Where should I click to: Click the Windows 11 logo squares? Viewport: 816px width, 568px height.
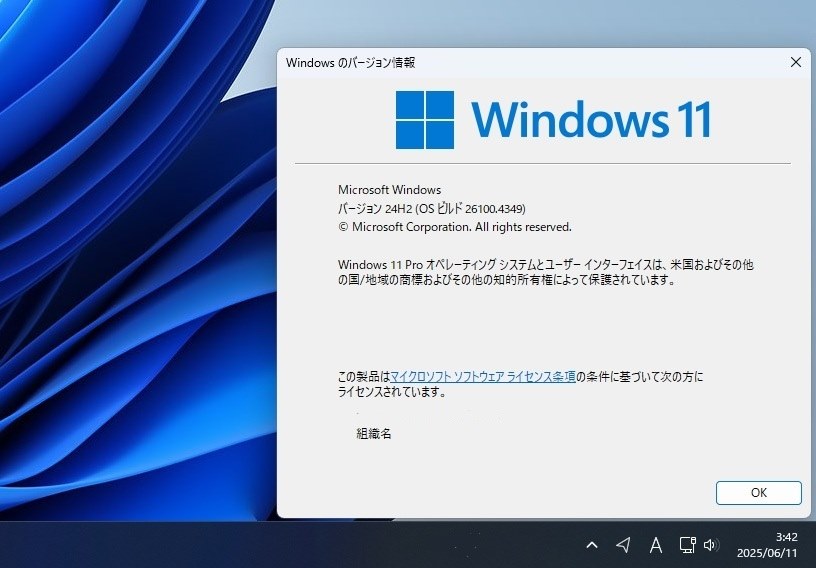pos(425,120)
